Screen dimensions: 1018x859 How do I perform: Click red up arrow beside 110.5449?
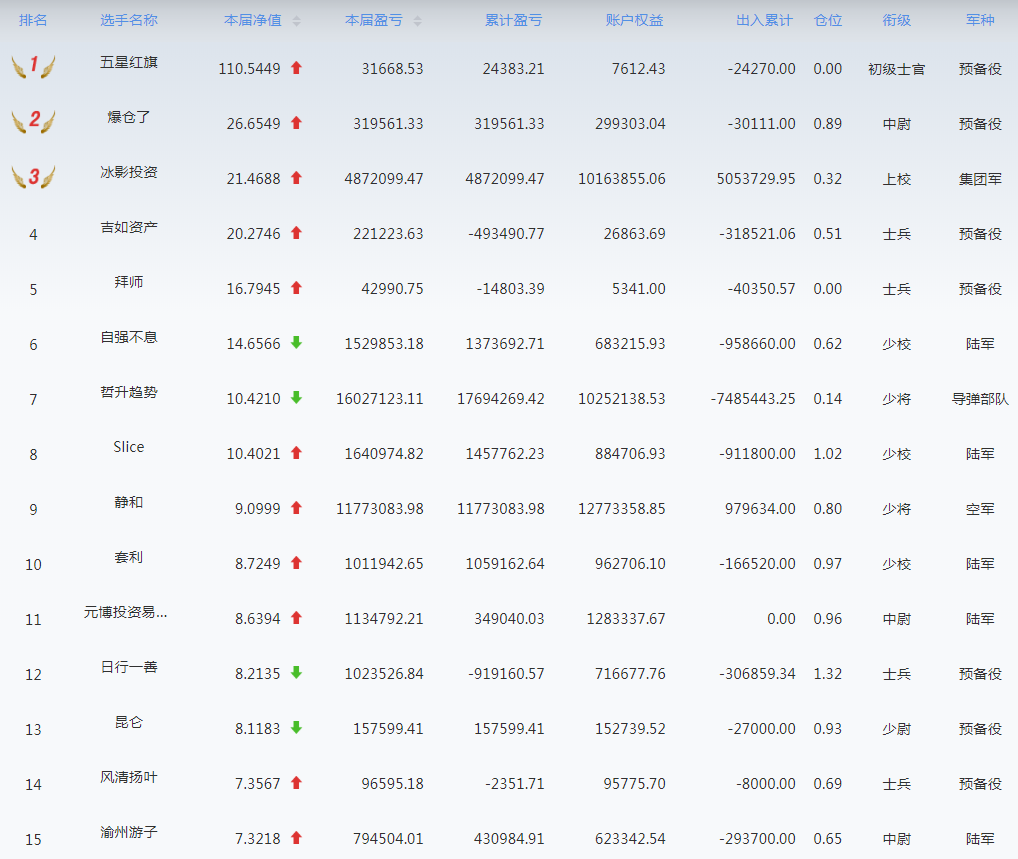296,68
